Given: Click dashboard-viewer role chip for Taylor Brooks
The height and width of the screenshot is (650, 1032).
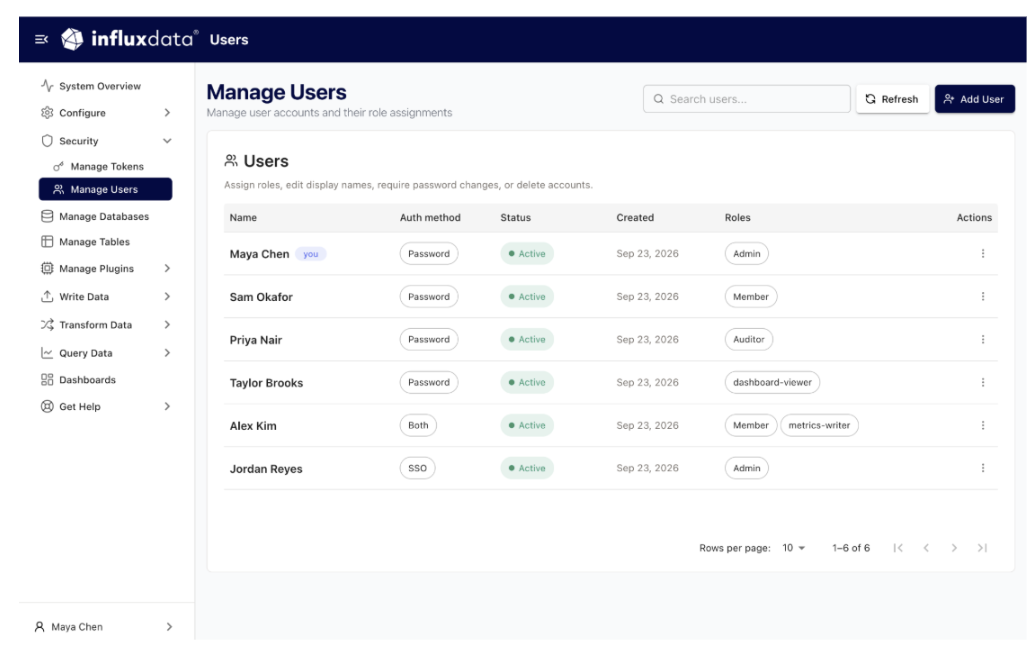Looking at the screenshot, I should click(772, 382).
